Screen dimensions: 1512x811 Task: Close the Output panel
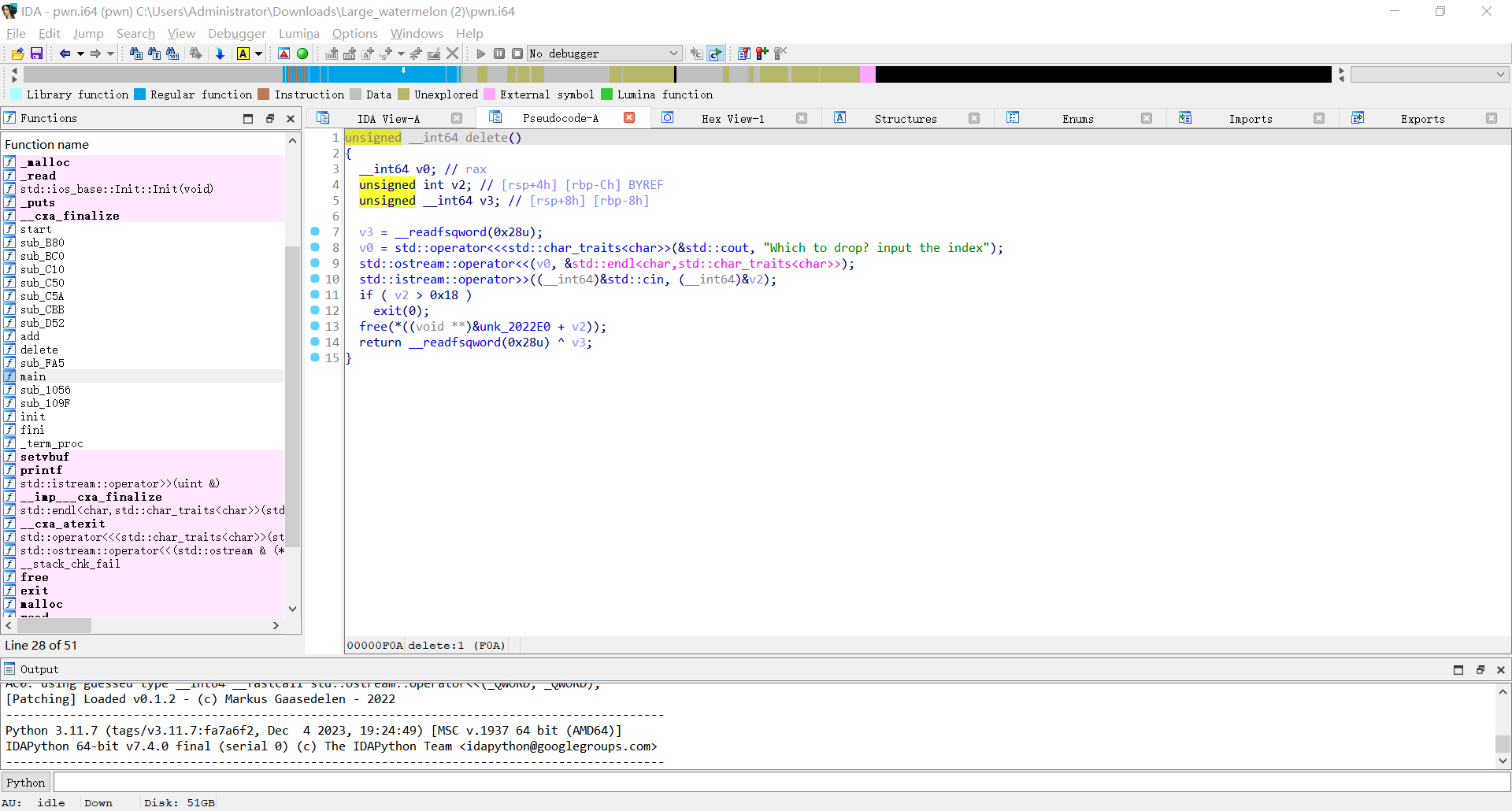click(x=1501, y=669)
